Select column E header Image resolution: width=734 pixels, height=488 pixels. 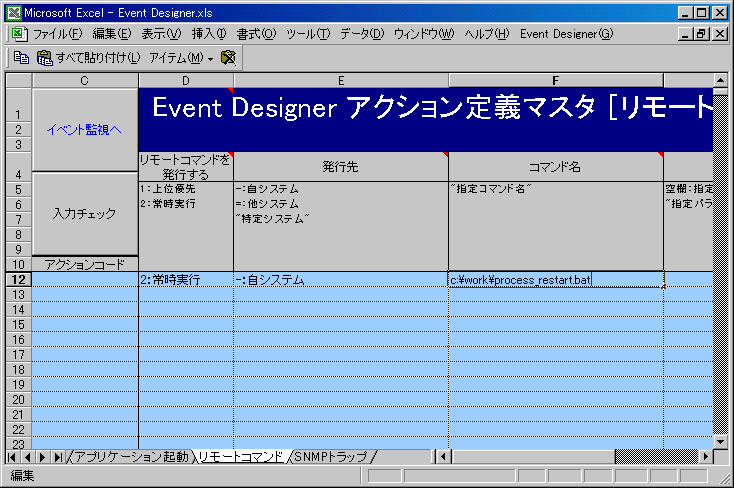coord(341,81)
